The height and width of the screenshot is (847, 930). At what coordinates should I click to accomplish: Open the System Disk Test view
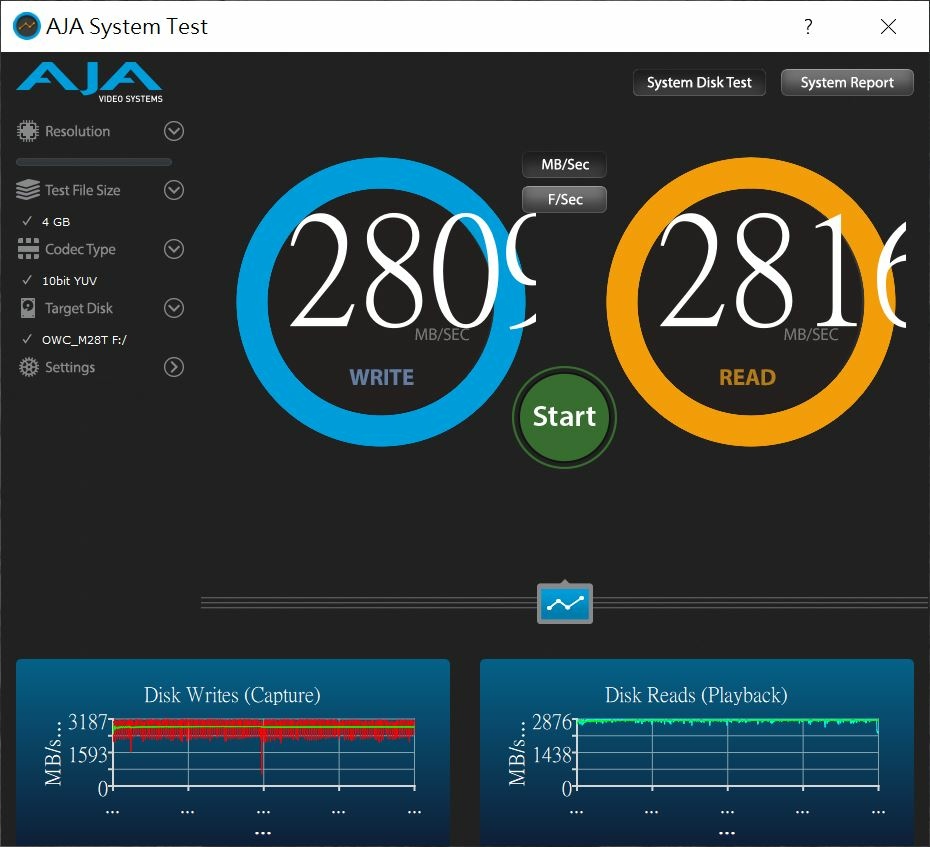click(699, 82)
